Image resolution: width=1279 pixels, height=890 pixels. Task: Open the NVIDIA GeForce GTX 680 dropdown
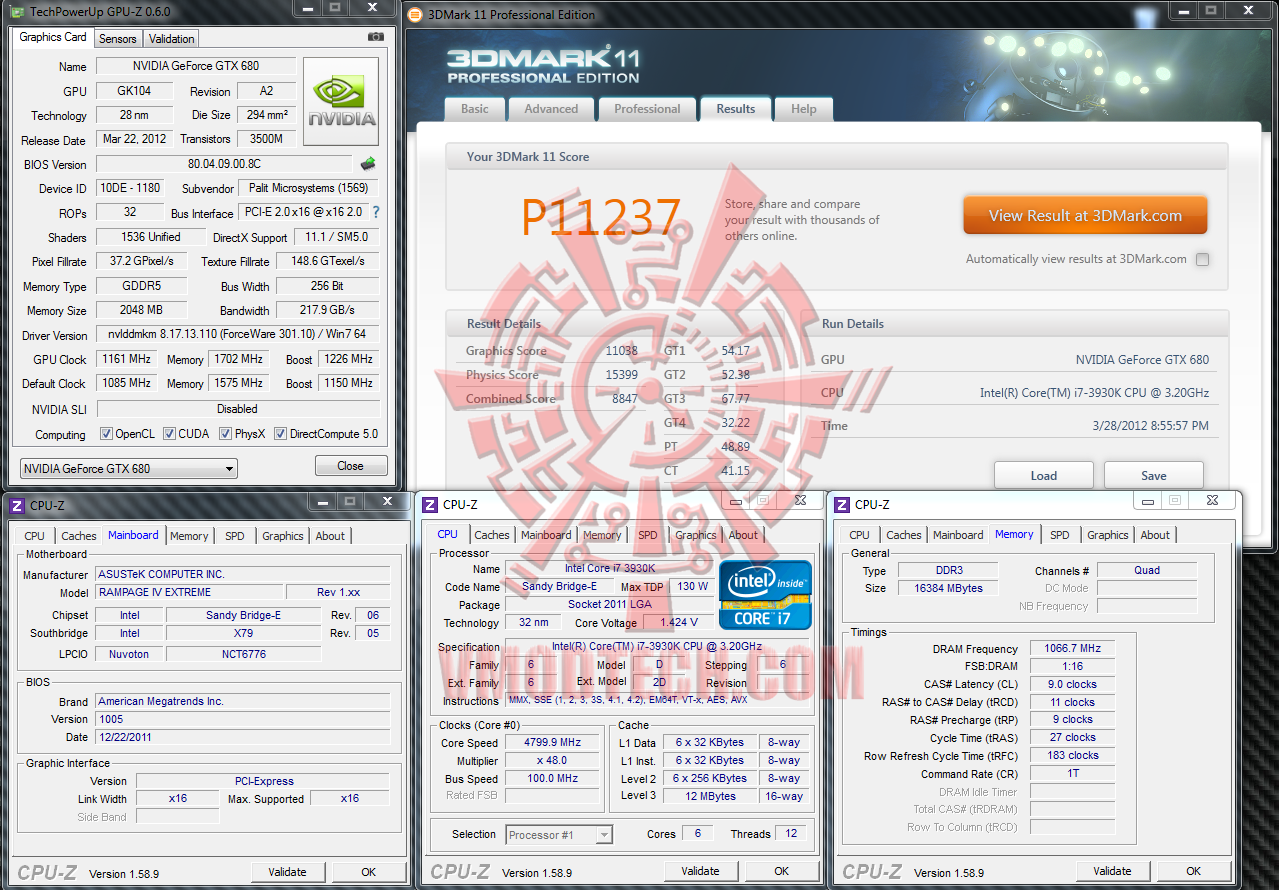pyautogui.click(x=129, y=468)
